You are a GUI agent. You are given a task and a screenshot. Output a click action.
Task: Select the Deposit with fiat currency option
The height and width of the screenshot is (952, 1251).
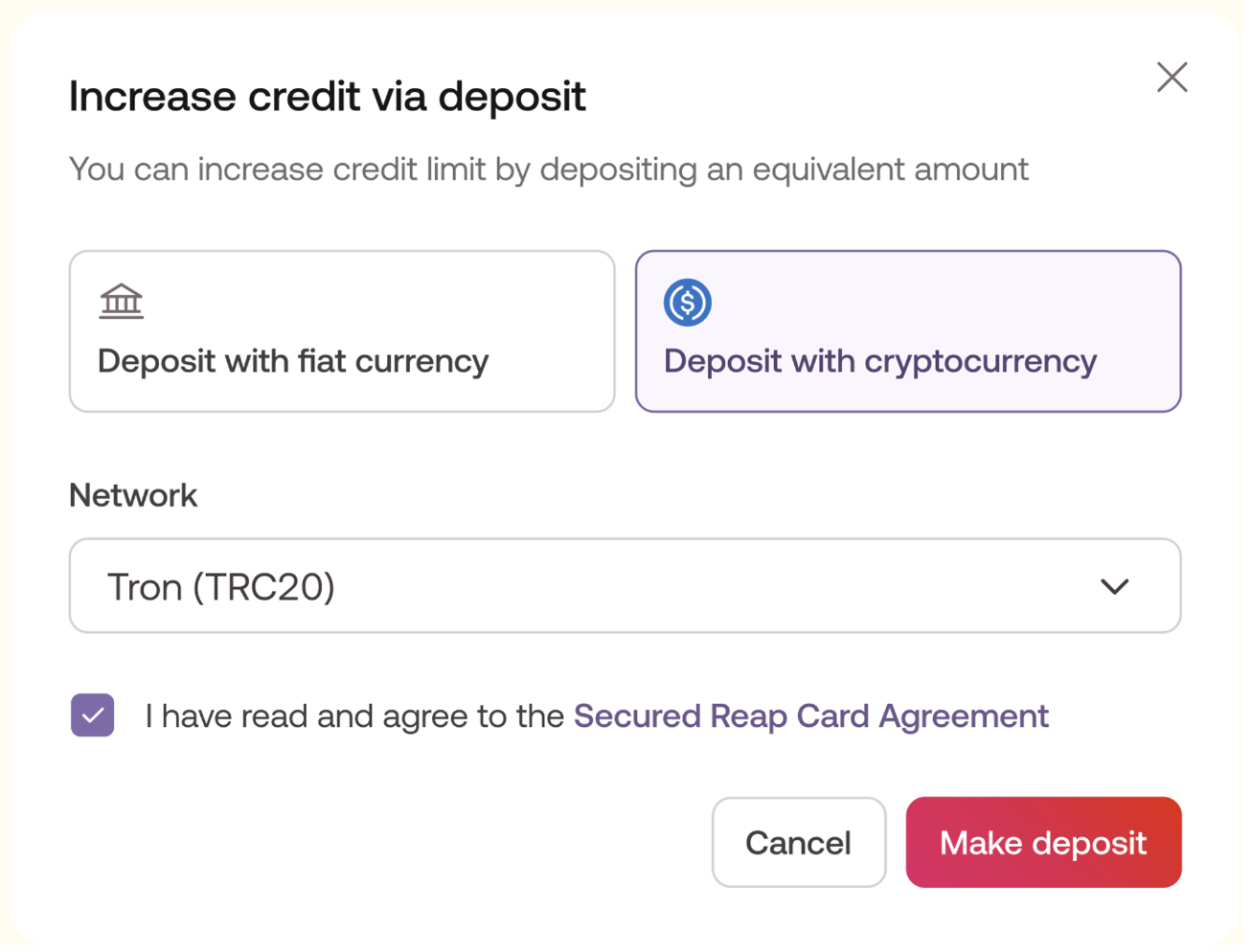pos(342,331)
